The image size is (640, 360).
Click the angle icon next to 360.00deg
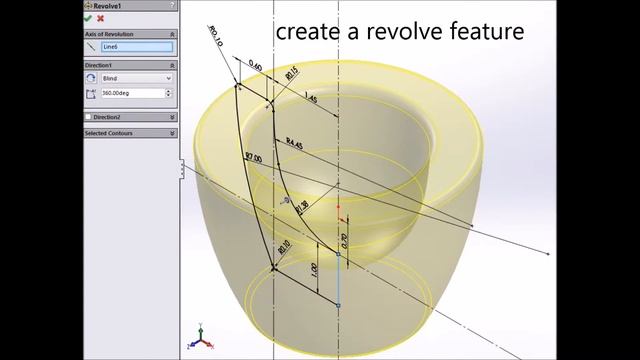click(x=91, y=93)
